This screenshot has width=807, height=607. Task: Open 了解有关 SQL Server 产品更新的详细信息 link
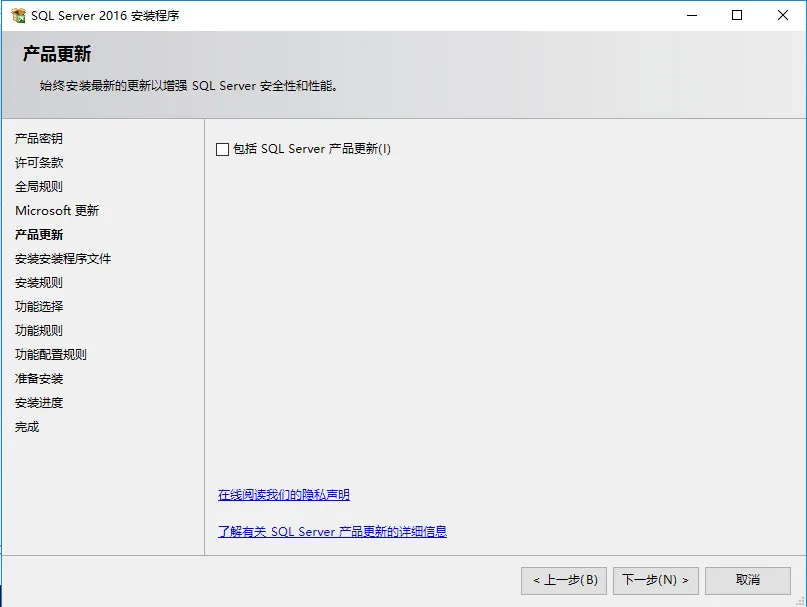click(x=332, y=531)
